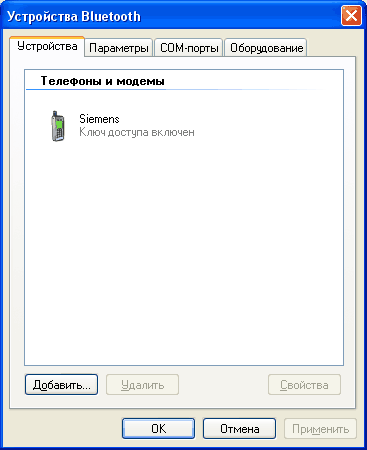Click the Применить button
This screenshot has height=450, width=367.
(x=320, y=429)
